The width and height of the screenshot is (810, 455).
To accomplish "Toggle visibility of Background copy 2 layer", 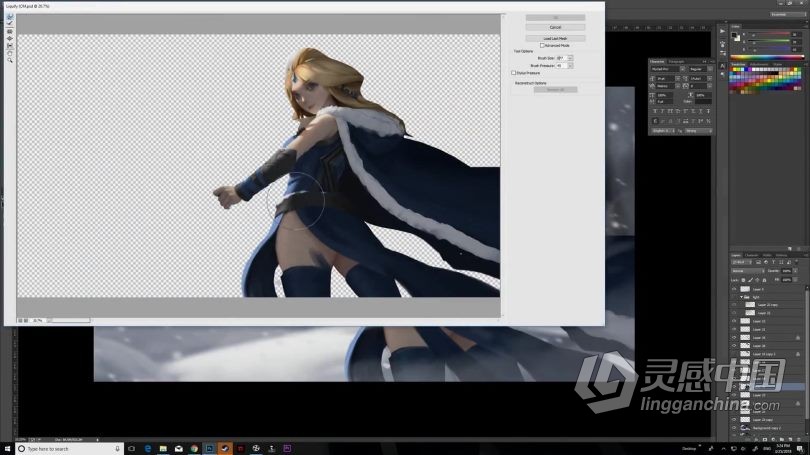I will click(x=735, y=428).
